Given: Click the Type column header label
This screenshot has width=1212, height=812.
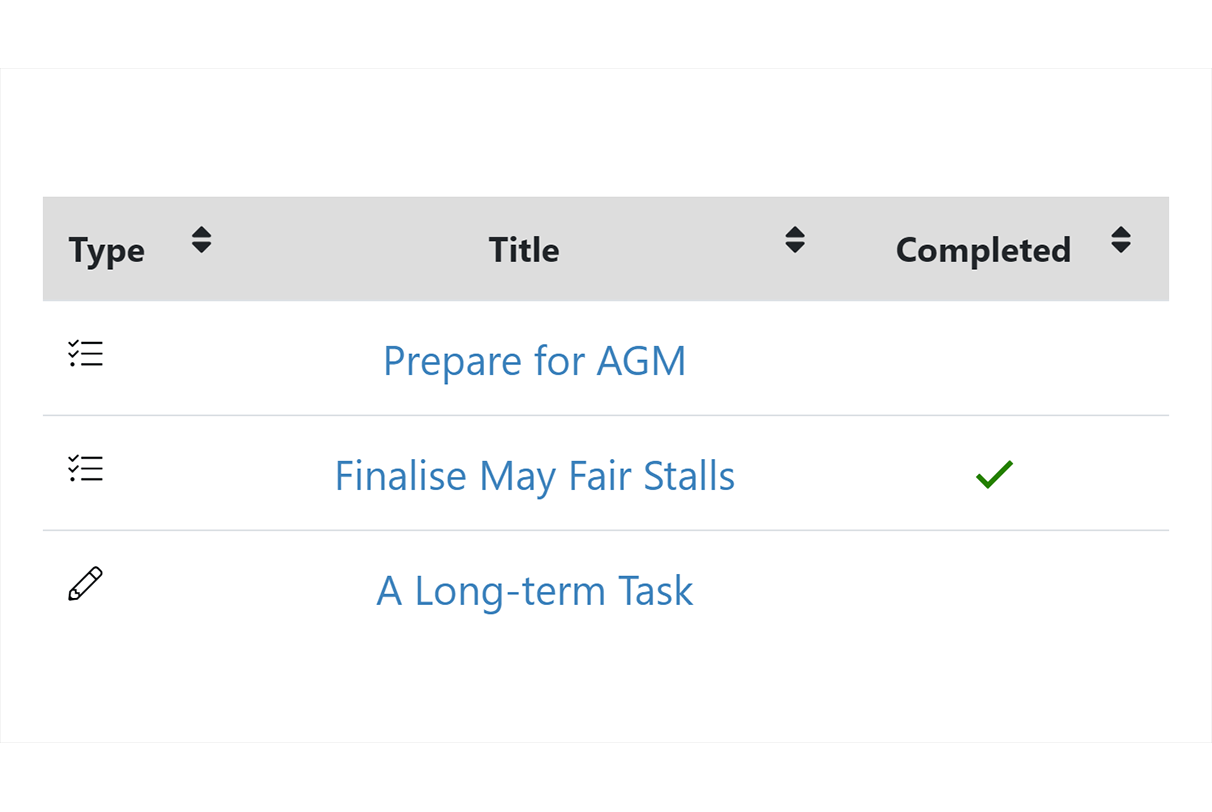Looking at the screenshot, I should click(x=107, y=250).
